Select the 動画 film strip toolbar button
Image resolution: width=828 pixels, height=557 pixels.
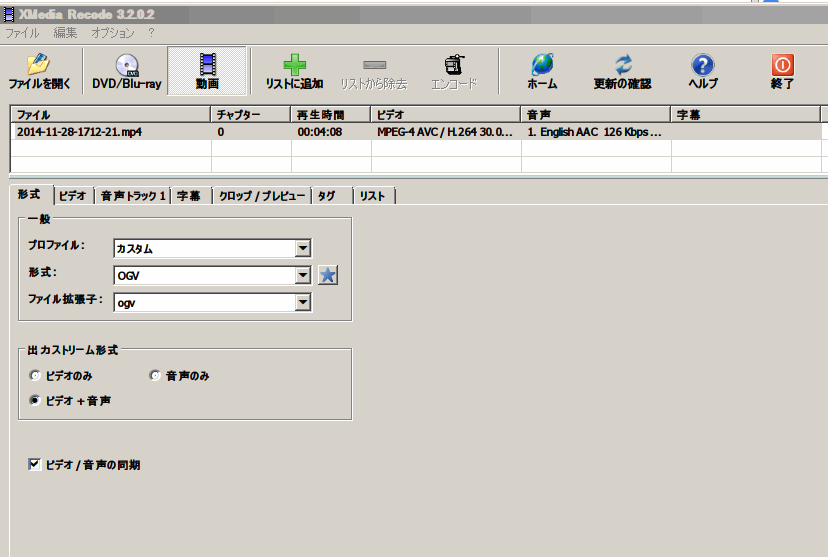(207, 71)
